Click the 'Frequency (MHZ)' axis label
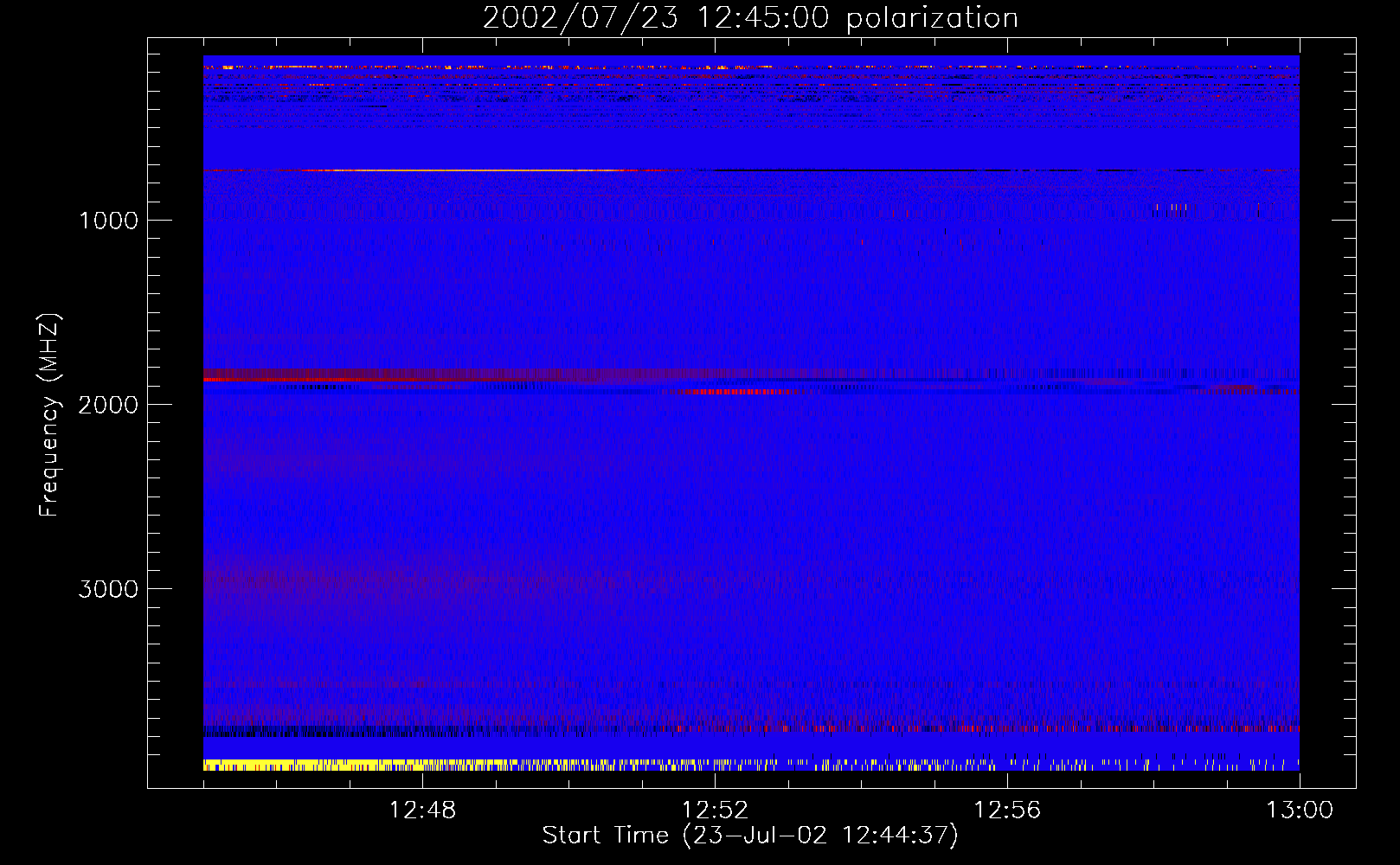1400x865 pixels. click(49, 415)
